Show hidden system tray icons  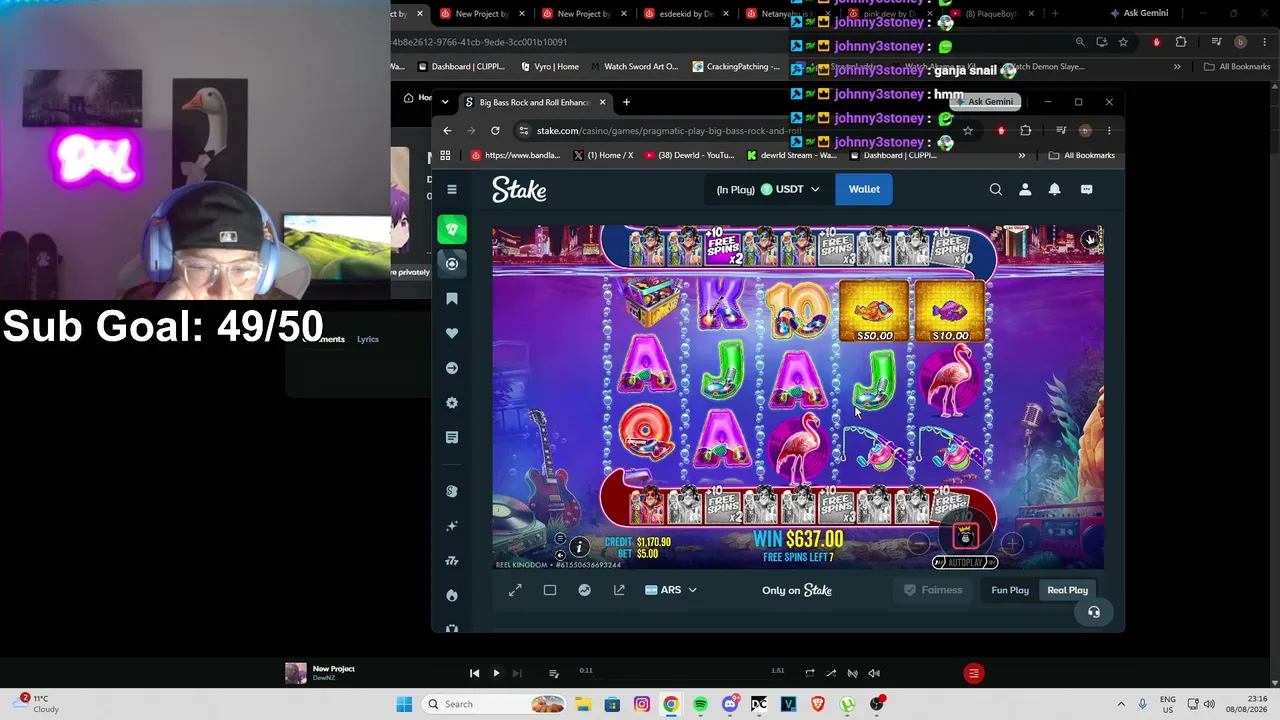pos(1121,704)
